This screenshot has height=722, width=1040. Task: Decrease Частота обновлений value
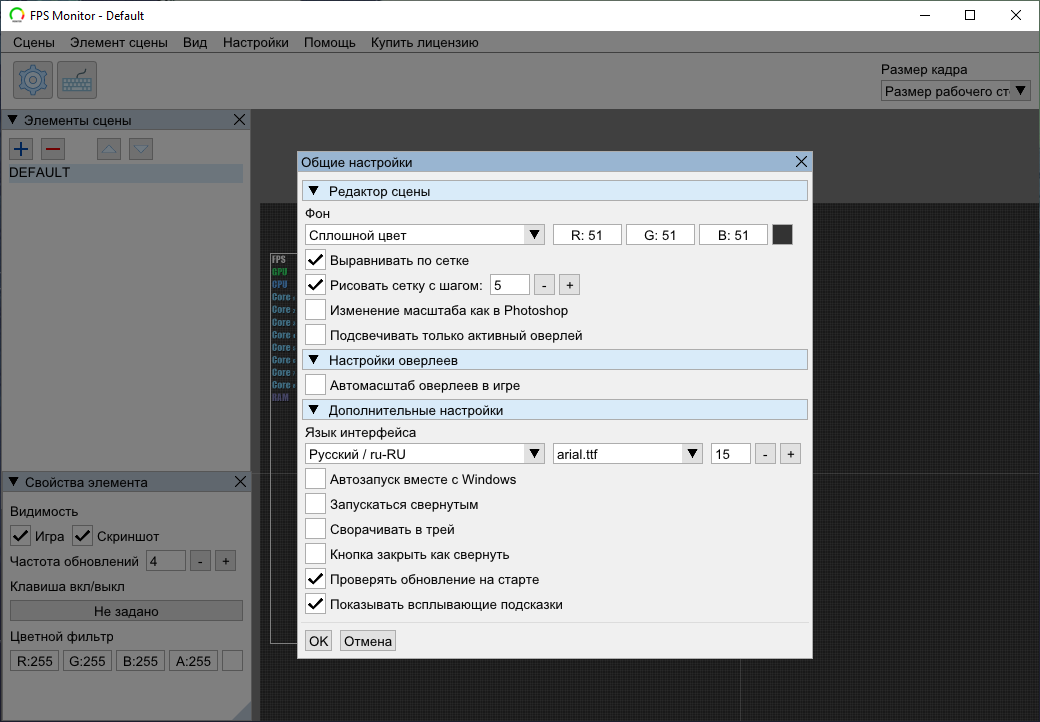click(x=200, y=562)
